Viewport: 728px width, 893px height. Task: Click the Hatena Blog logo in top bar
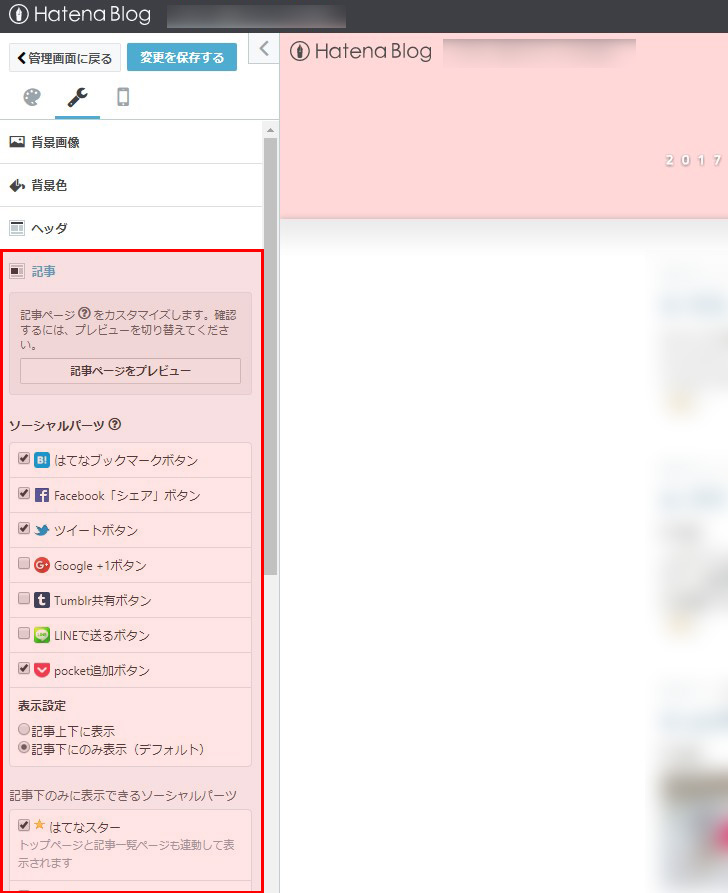click(80, 15)
